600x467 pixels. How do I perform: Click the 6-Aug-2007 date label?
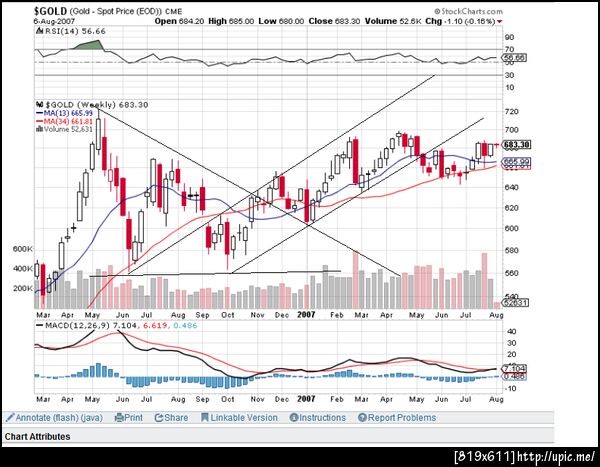(54, 21)
